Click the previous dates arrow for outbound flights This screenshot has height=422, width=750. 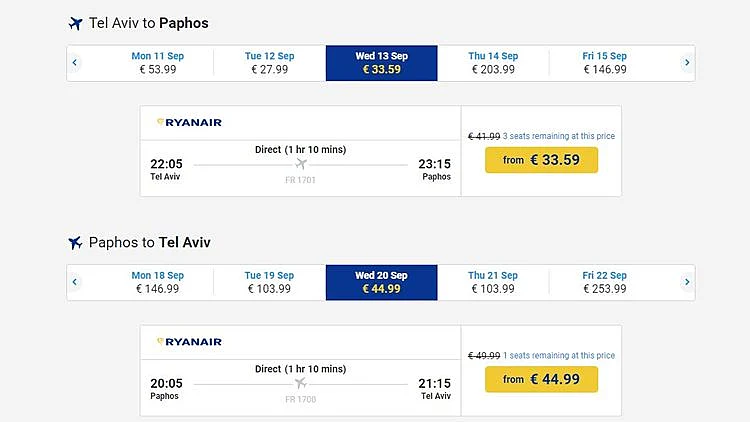click(75, 63)
